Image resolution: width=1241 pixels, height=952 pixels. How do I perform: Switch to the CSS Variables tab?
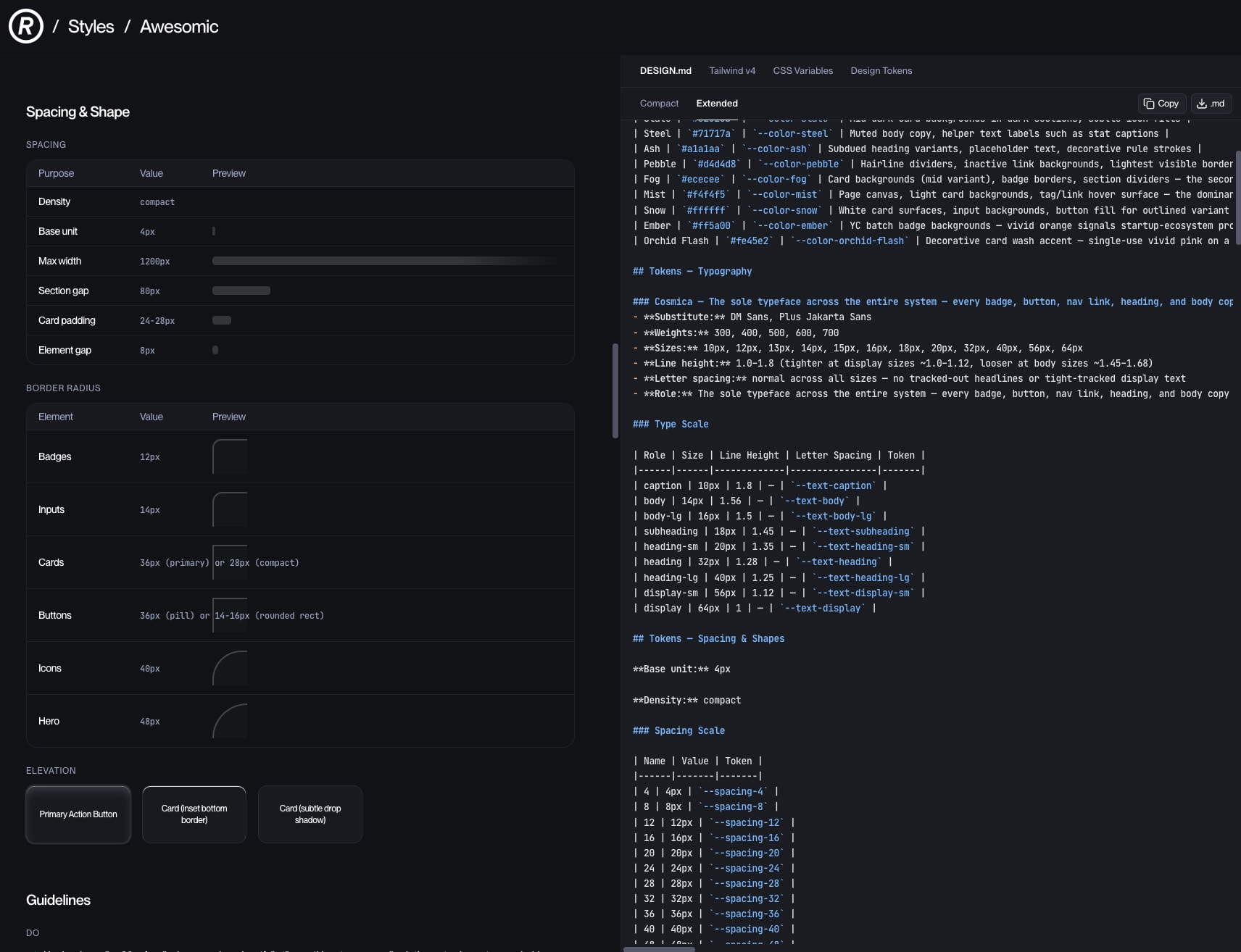pyautogui.click(x=803, y=71)
